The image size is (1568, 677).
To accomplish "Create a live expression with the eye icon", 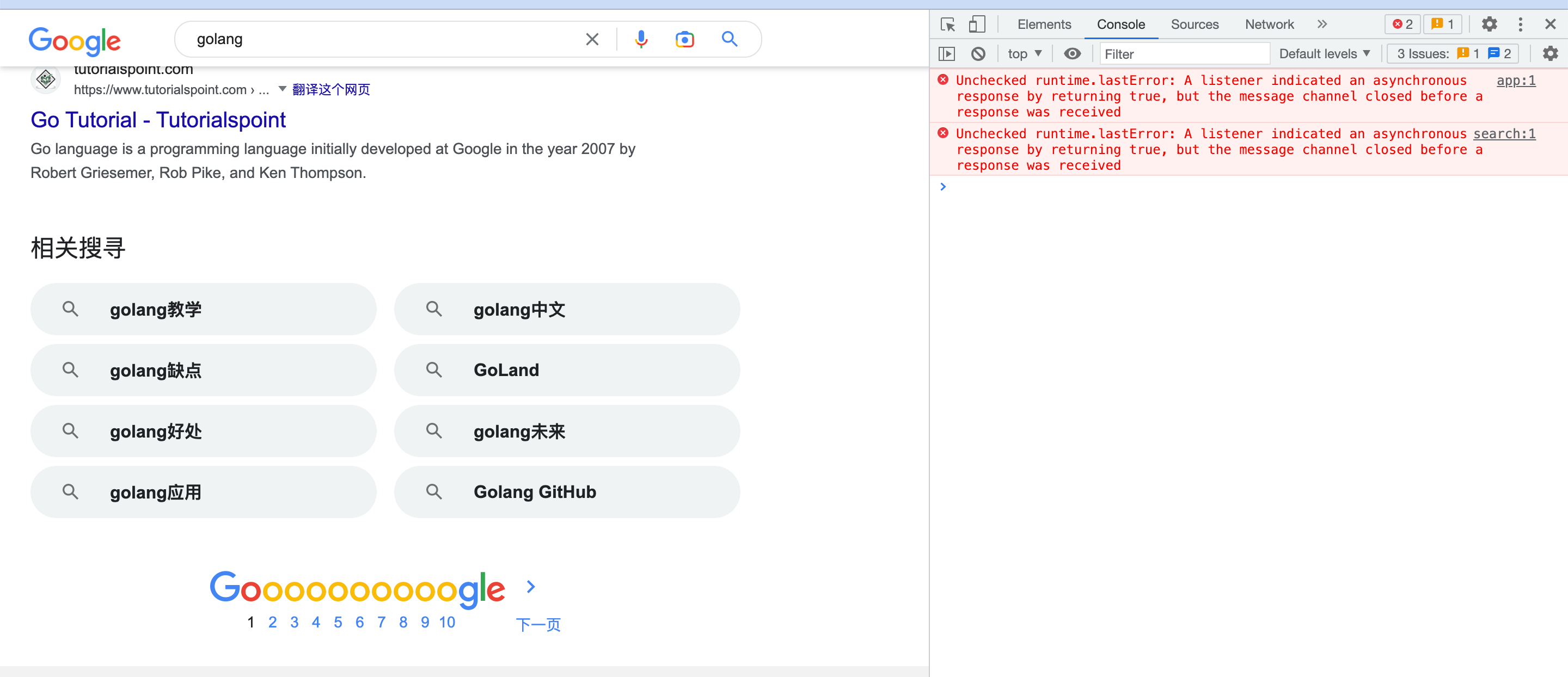I will (x=1073, y=53).
